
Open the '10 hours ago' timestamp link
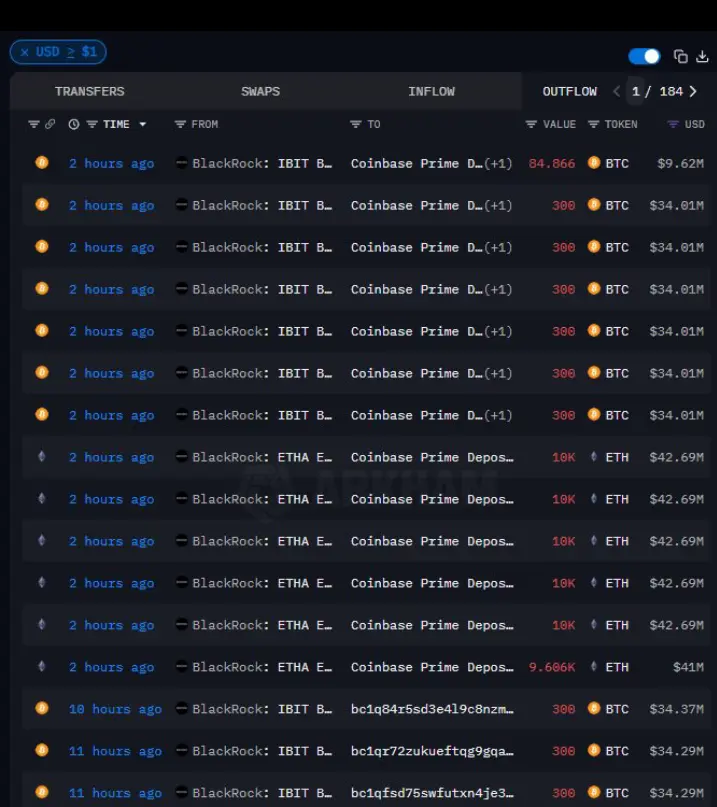pos(115,709)
